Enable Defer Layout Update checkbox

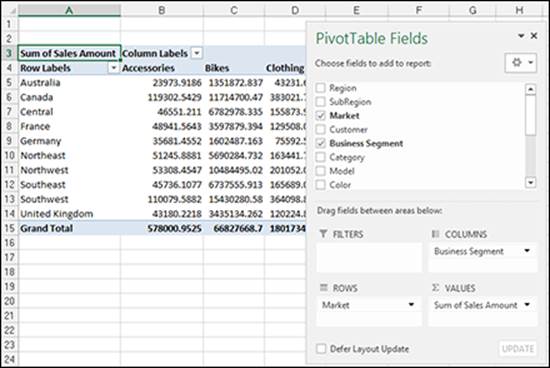321,349
